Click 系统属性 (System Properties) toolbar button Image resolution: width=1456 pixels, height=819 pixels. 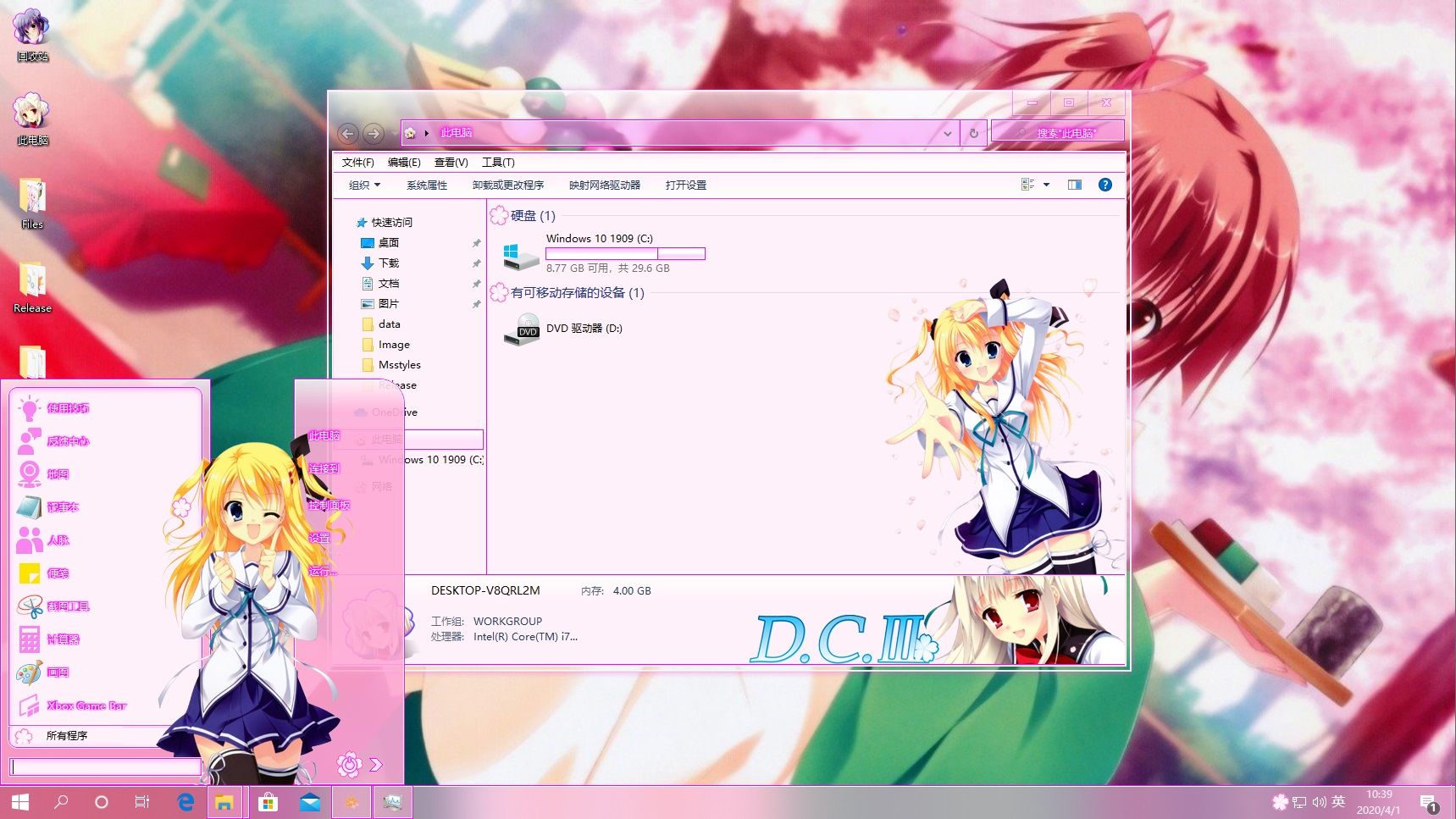pyautogui.click(x=426, y=185)
